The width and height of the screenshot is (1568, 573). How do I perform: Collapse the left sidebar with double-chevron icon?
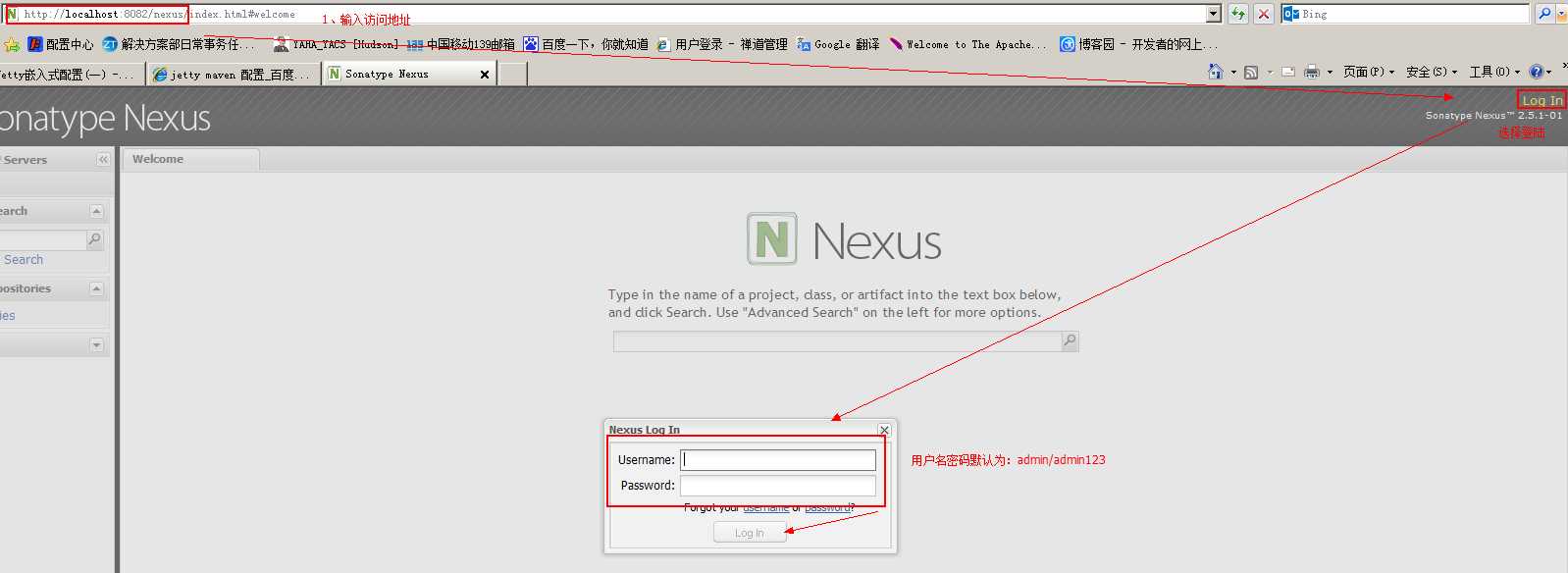103,159
